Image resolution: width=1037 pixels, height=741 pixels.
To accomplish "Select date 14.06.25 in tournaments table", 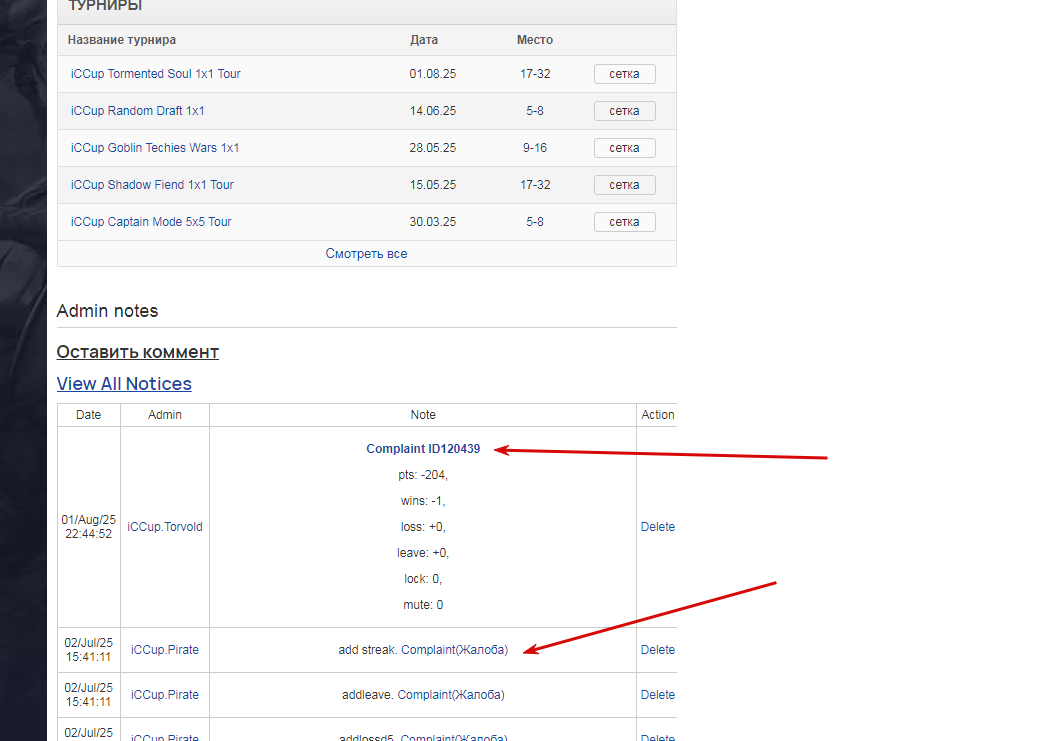I will pyautogui.click(x=433, y=110).
